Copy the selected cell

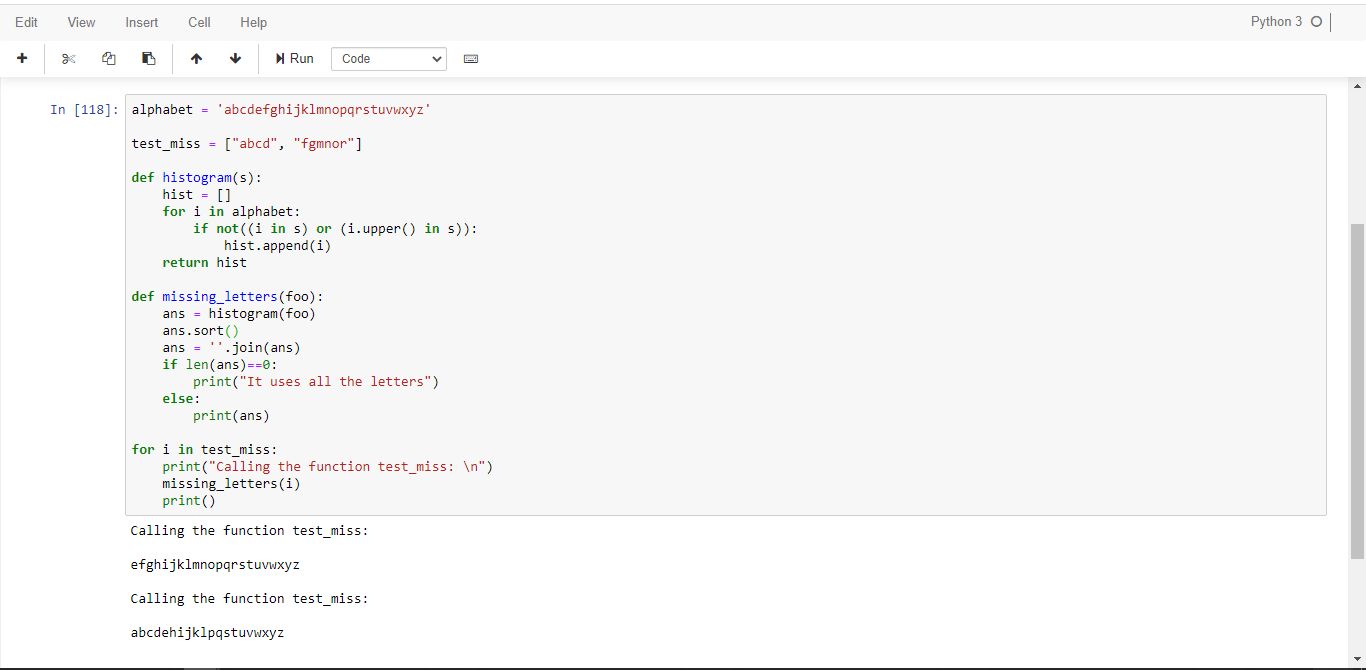click(109, 59)
